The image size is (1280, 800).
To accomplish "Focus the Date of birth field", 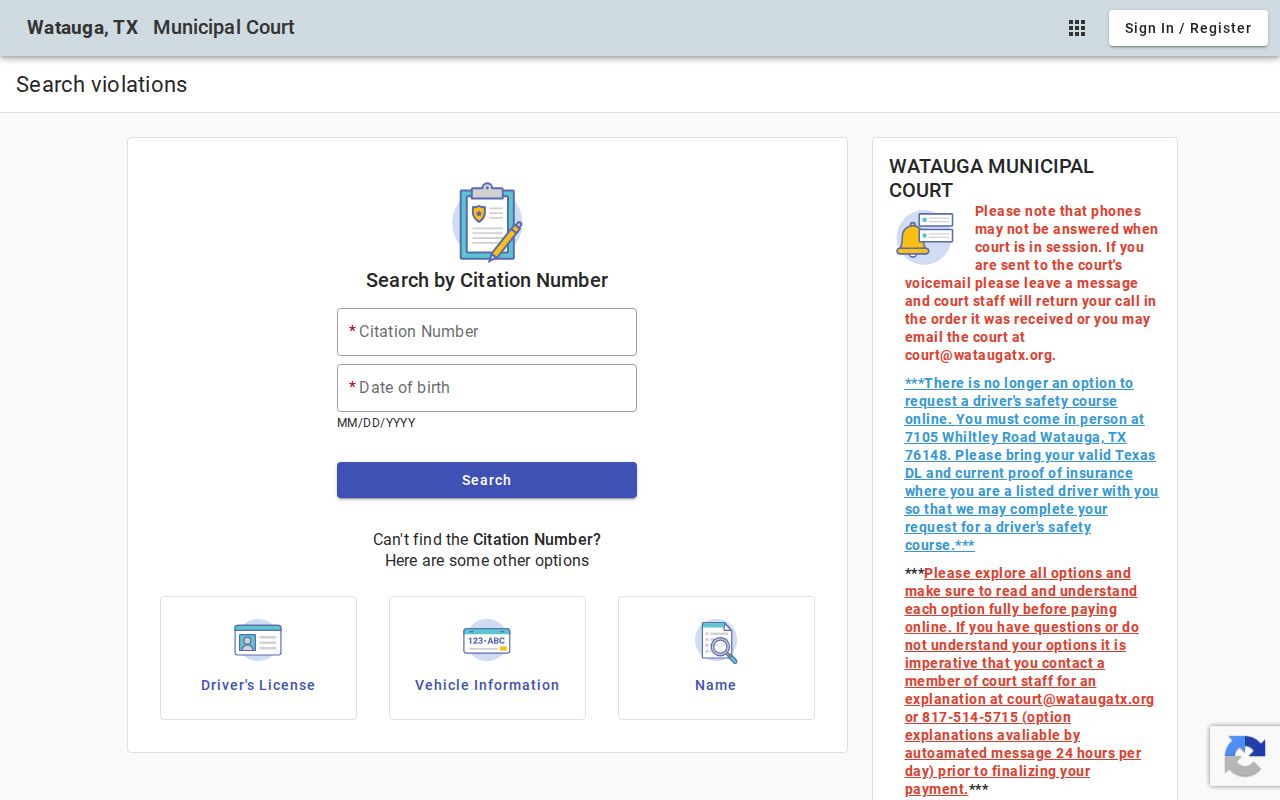I will pyautogui.click(x=487, y=388).
